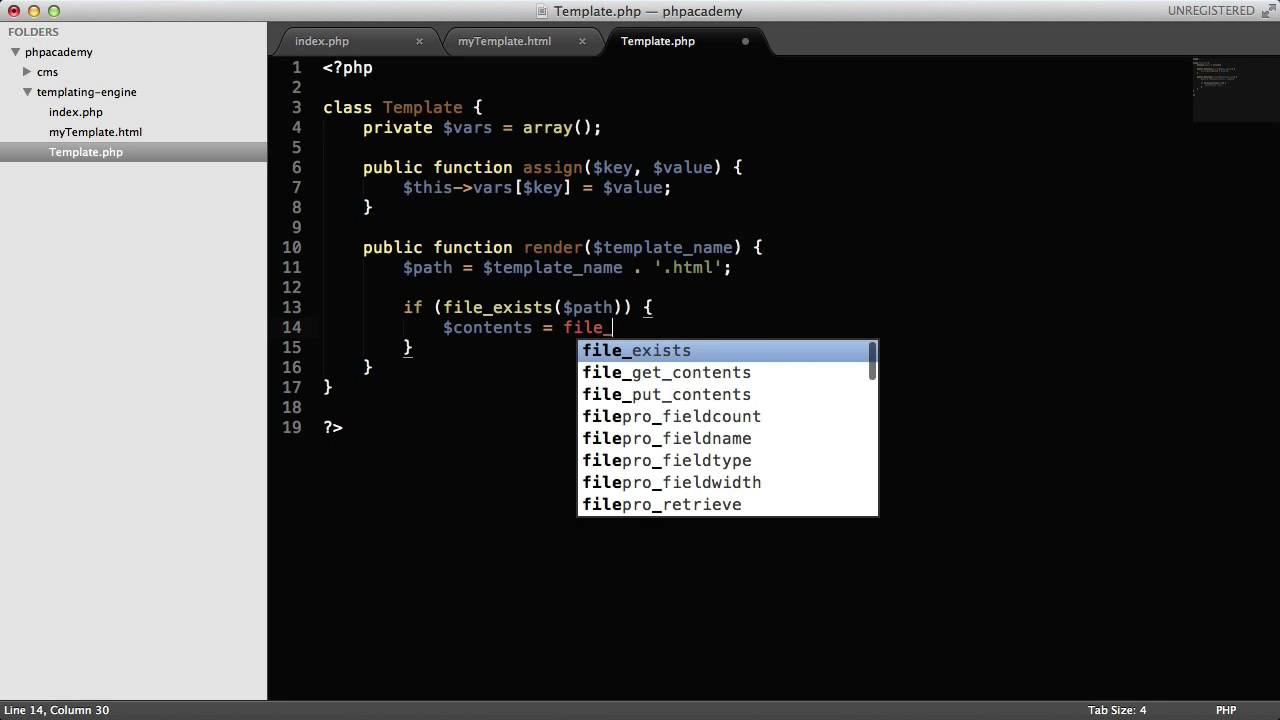Click the green zoom window button
Screen dimensions: 1280x720
click(x=54, y=11)
